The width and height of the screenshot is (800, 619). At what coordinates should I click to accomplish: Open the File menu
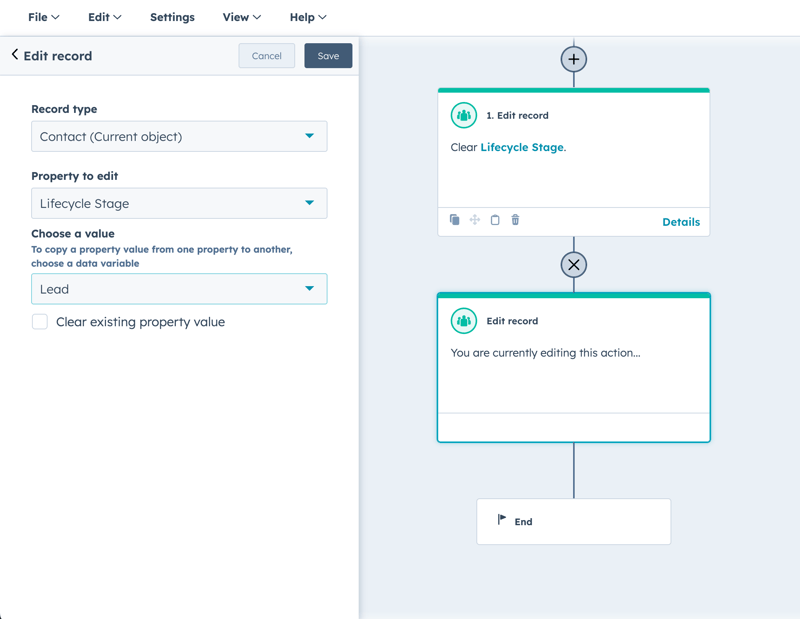43,17
